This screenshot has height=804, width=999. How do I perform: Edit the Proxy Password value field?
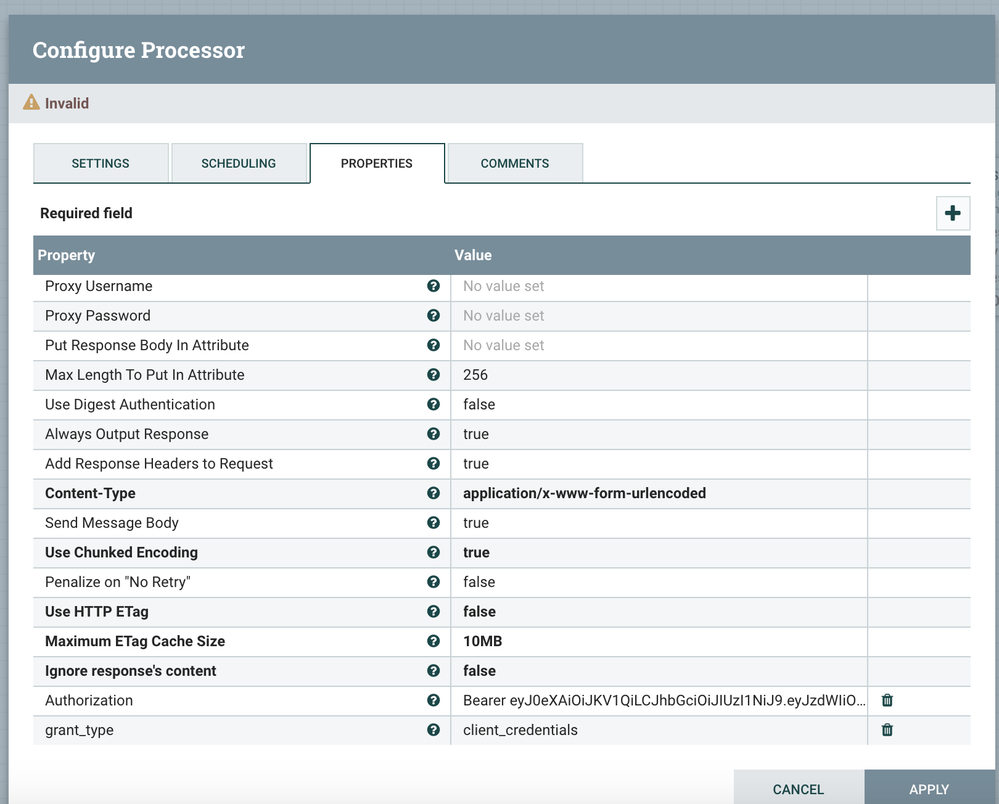coord(659,316)
